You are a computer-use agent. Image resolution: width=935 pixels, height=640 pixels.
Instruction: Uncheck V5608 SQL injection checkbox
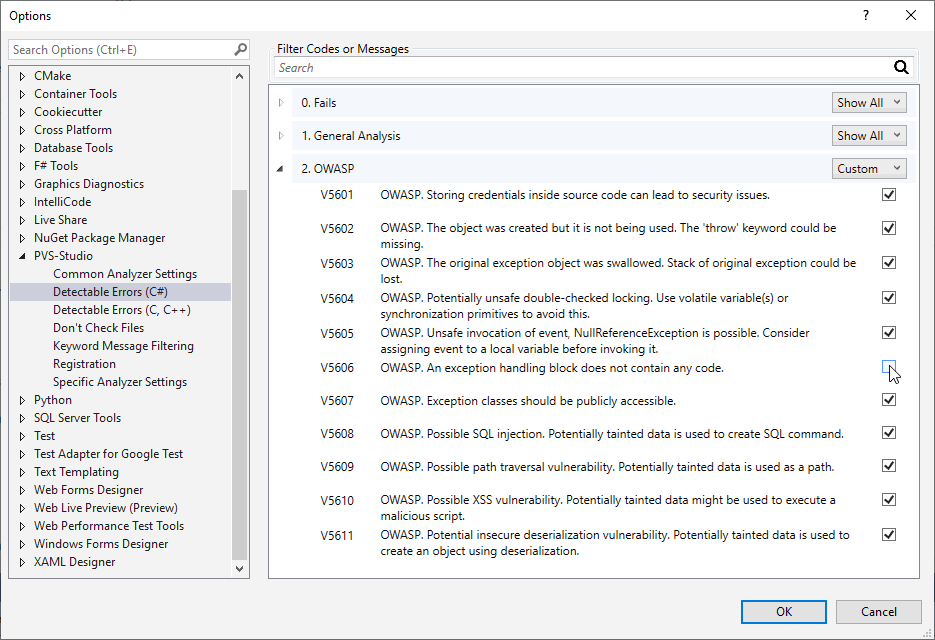[x=888, y=432]
